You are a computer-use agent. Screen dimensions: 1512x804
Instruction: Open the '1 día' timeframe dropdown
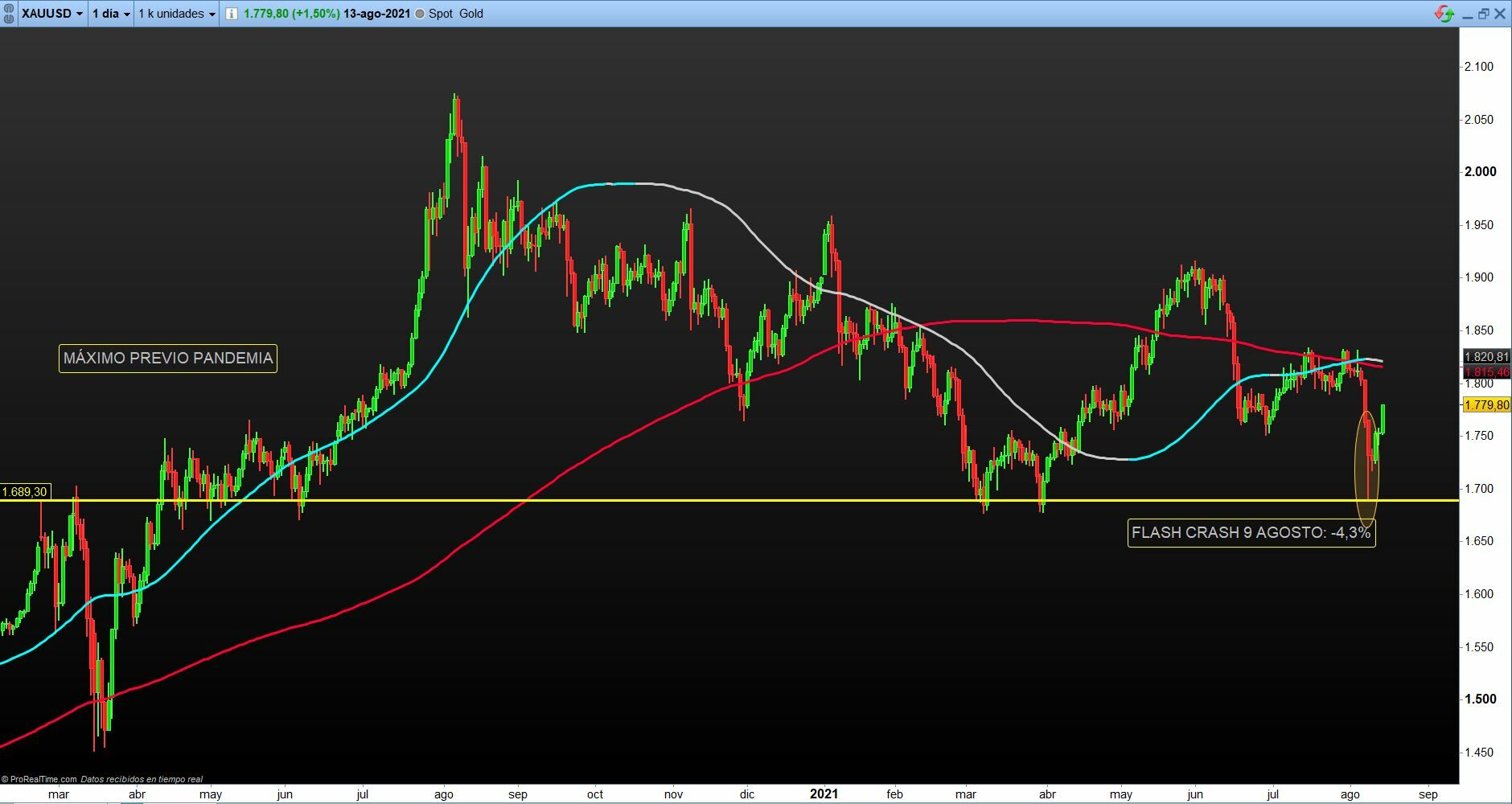pos(111,14)
